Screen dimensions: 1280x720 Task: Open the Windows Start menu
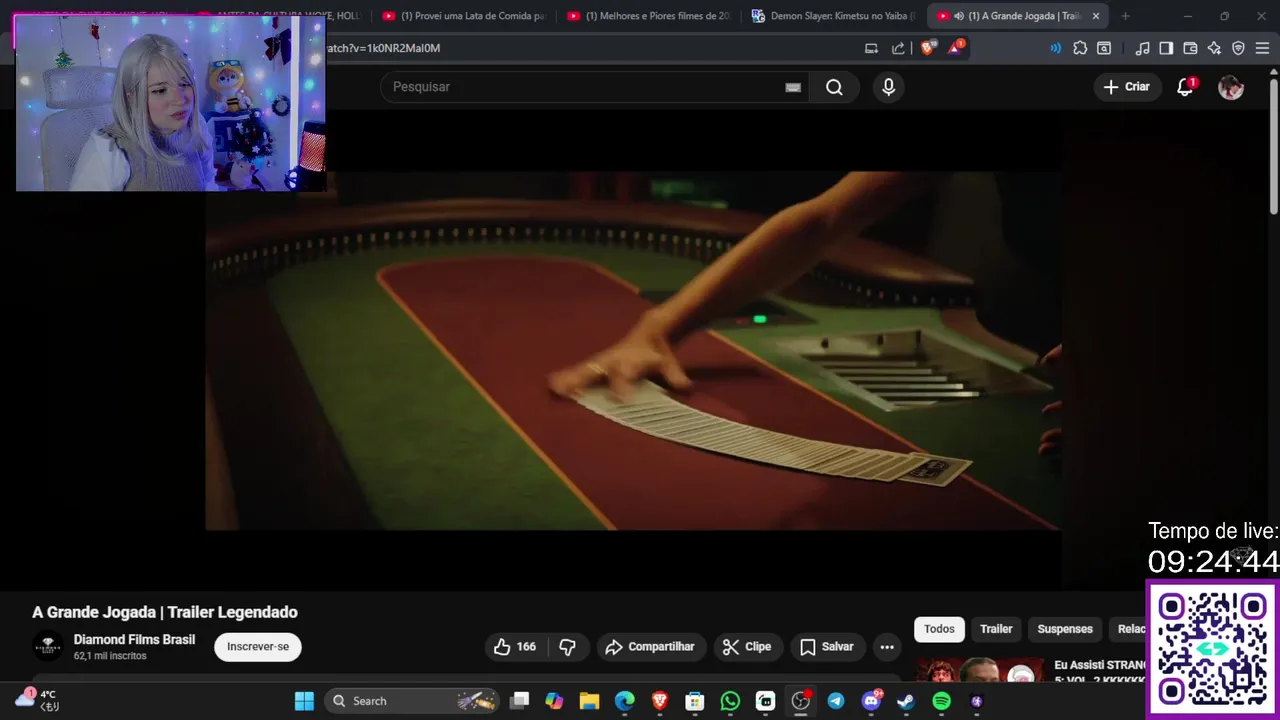coord(304,701)
